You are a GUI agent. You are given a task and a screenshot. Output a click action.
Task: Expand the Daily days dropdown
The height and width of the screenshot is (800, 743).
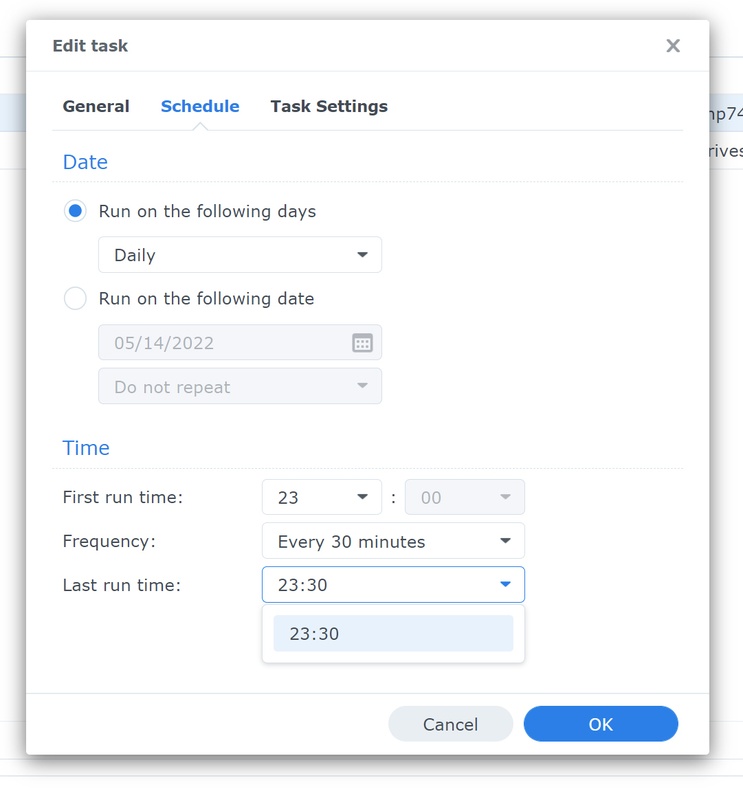click(x=239, y=255)
